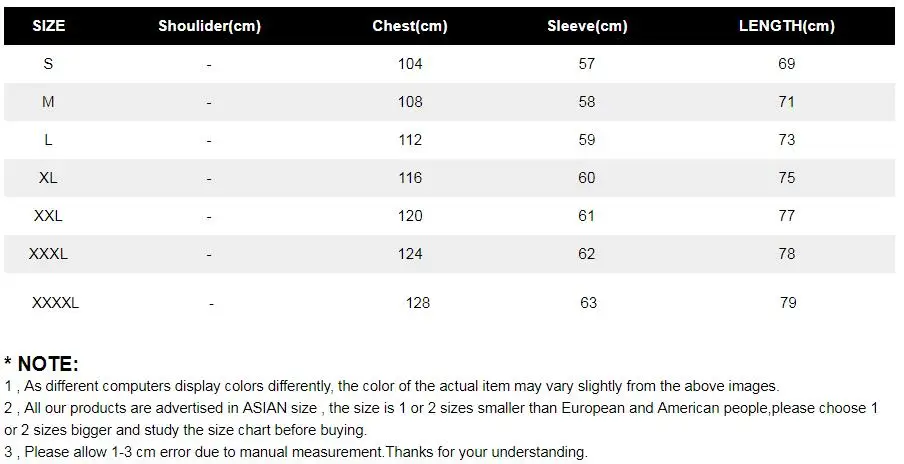Select length value 77 in XXL row
Viewport: 904px width, 464px height.
coord(786,216)
